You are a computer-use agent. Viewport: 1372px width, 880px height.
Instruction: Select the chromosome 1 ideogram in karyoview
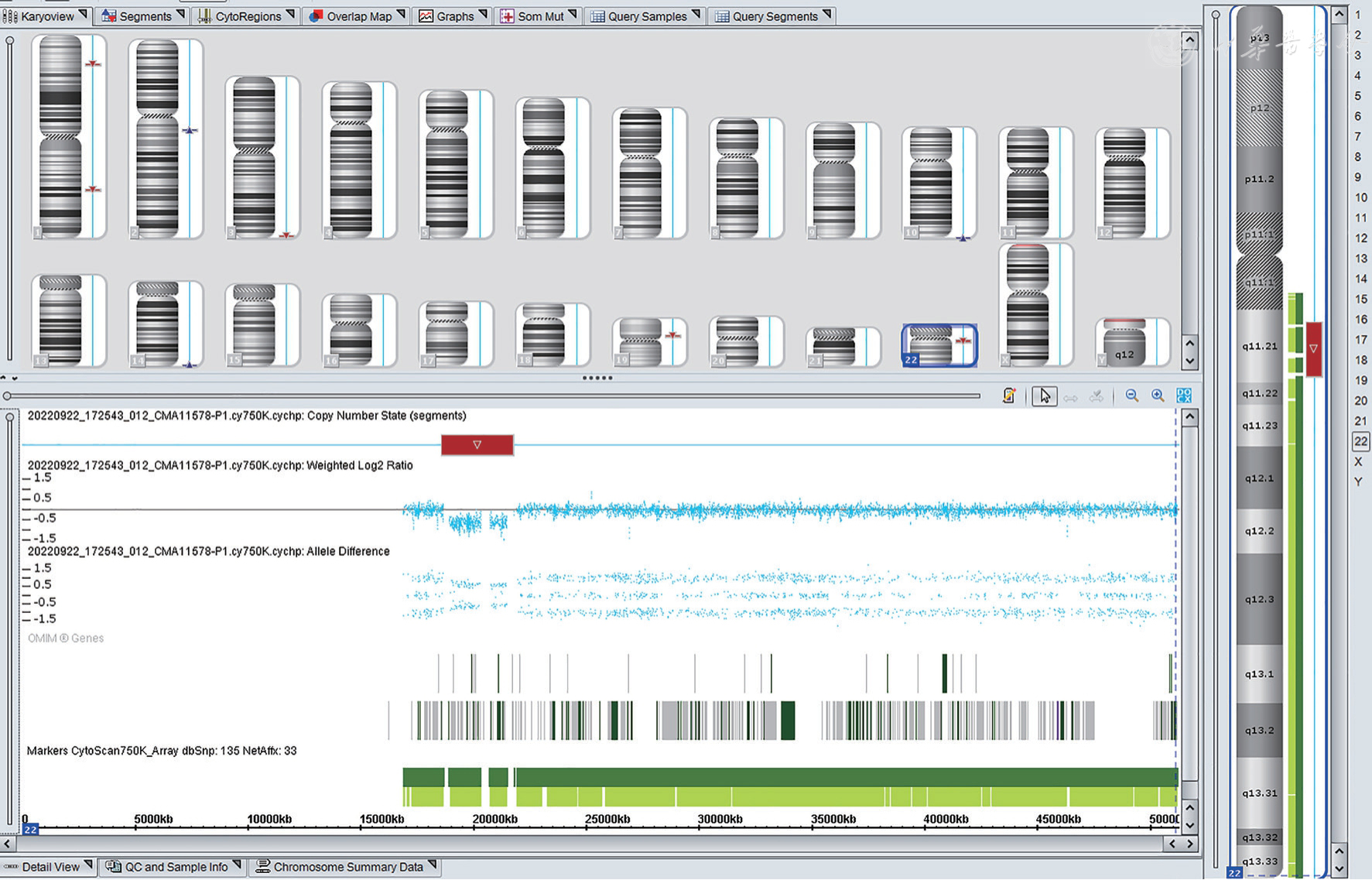[x=60, y=135]
